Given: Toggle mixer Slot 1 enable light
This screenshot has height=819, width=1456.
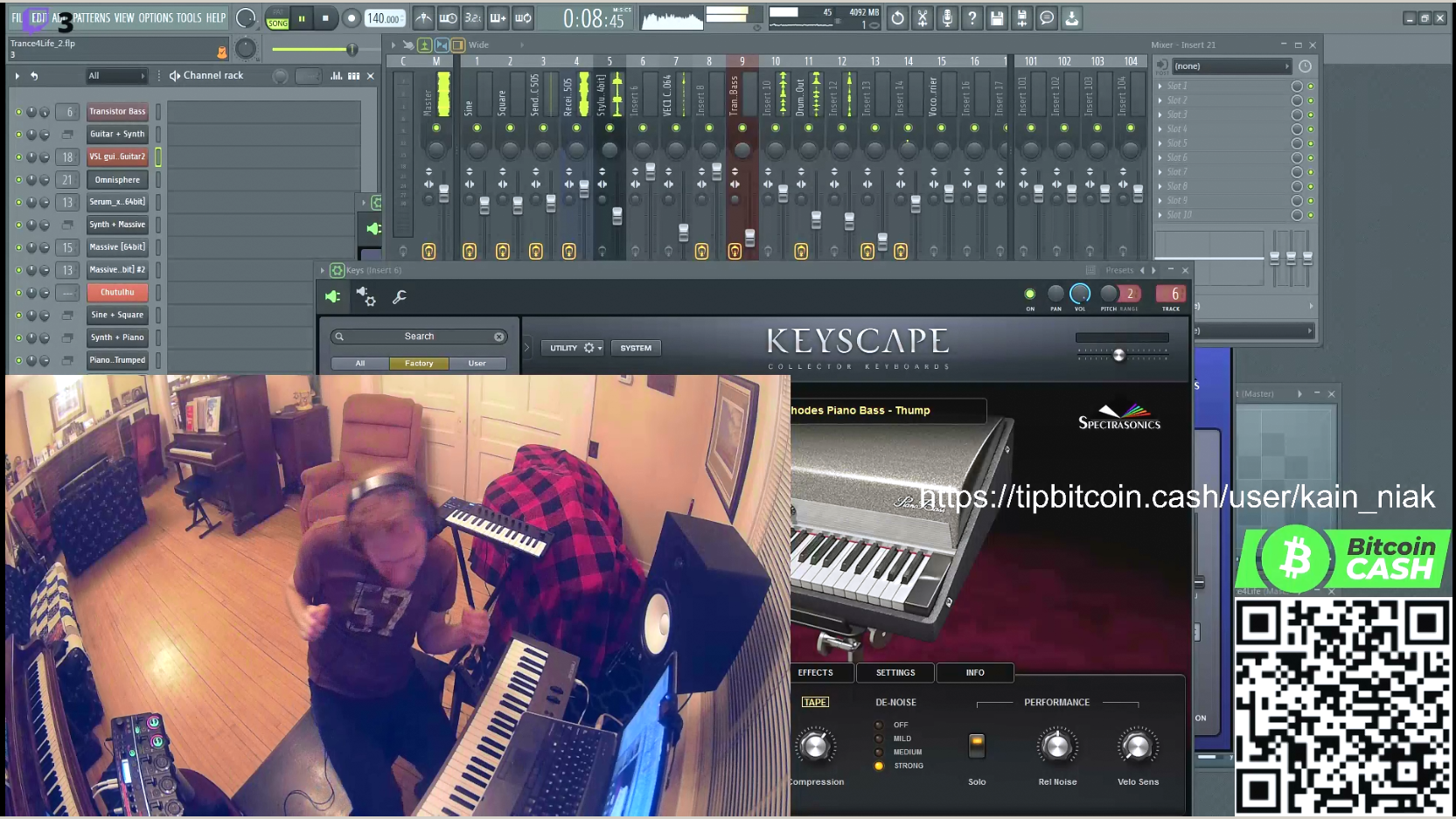Looking at the screenshot, I should click(1310, 87).
